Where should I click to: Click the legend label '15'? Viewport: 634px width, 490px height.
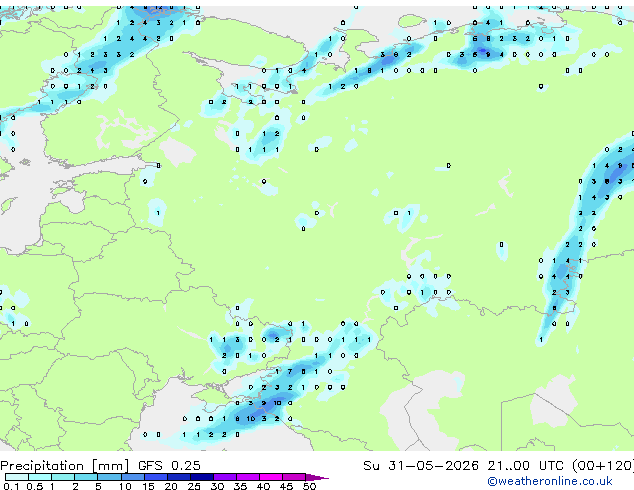coord(148,486)
